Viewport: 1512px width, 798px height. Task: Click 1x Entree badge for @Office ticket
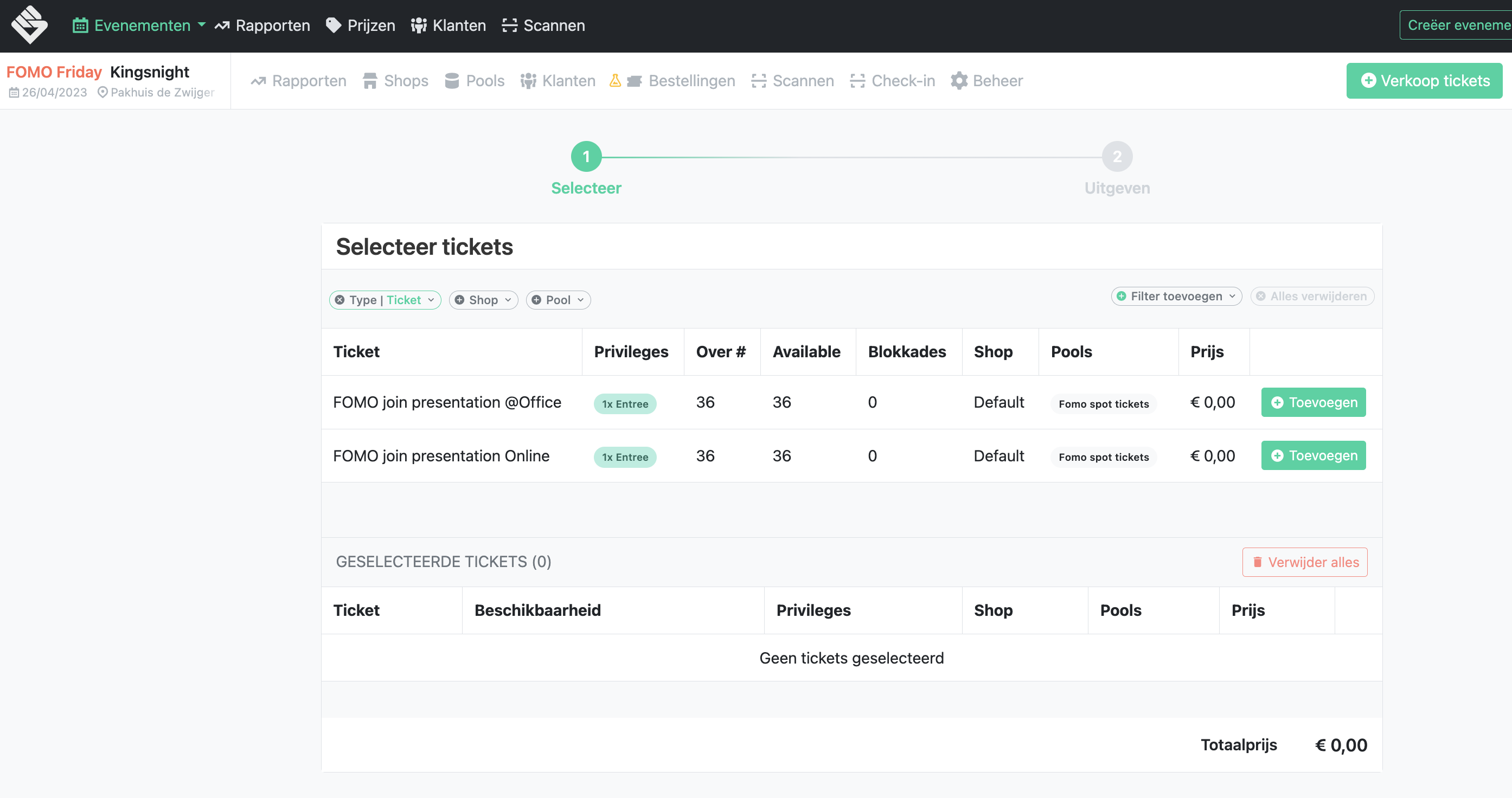[625, 404]
